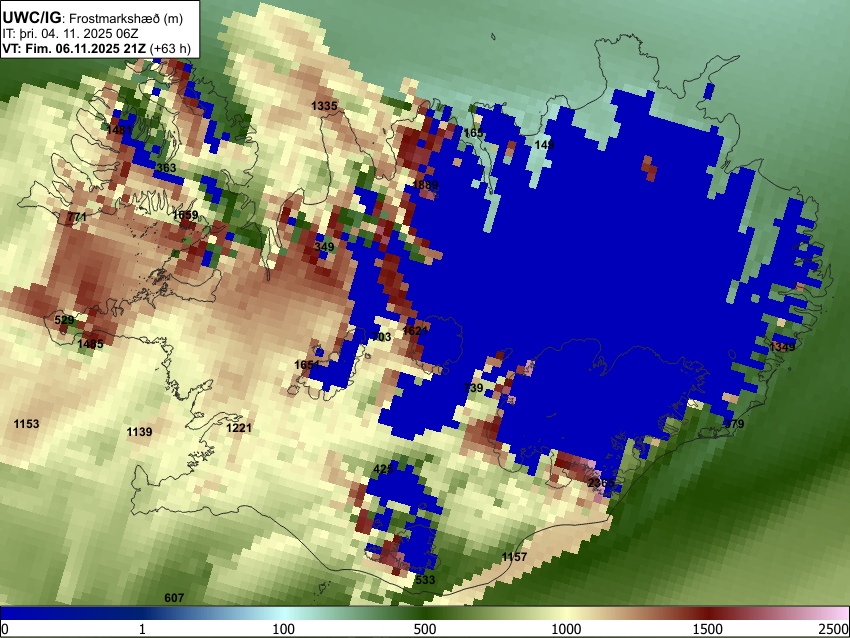850x638 pixels.
Task: Click the map value label 1659
Action: tap(185, 215)
